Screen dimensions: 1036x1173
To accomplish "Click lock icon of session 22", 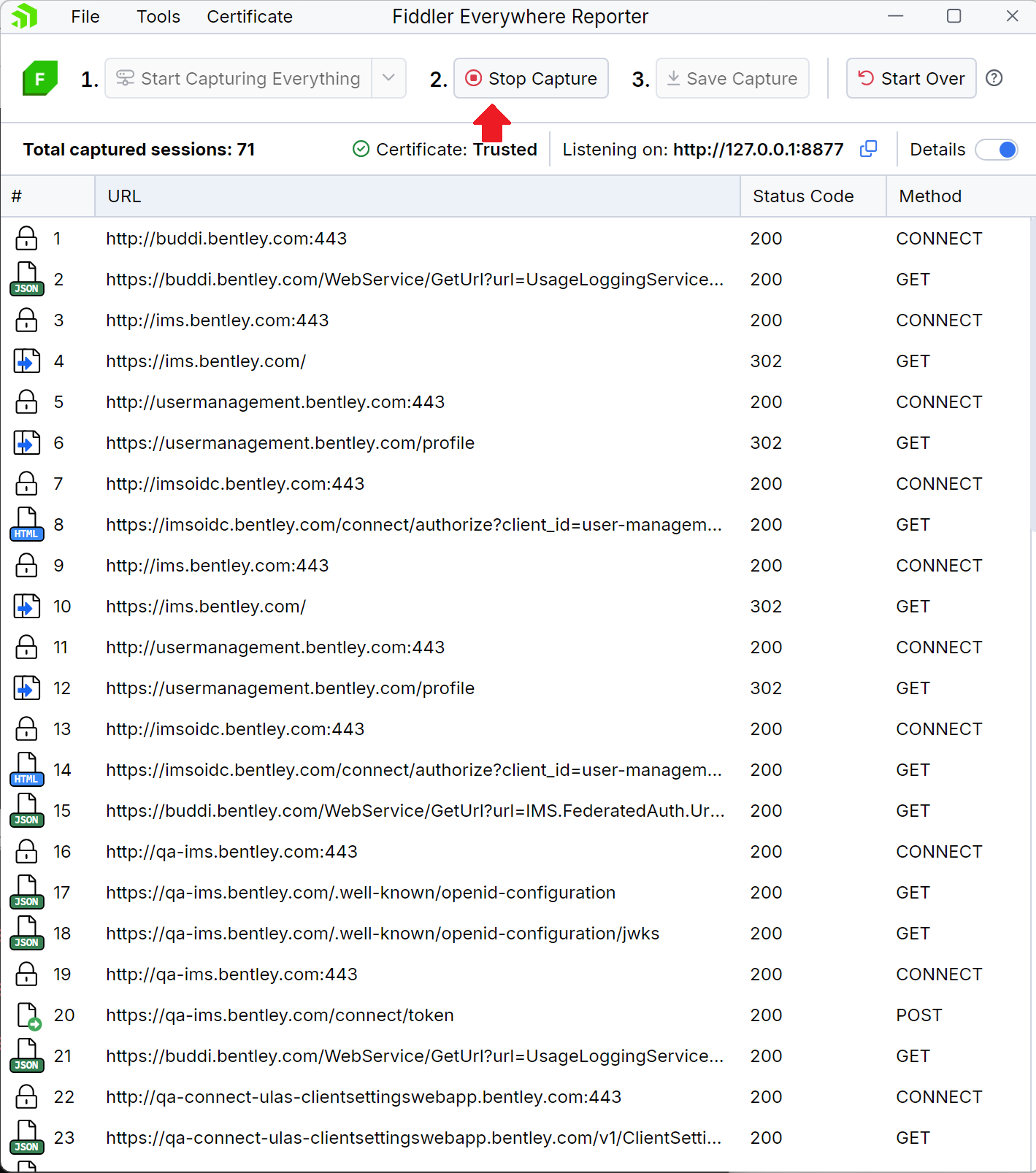I will click(x=27, y=1097).
